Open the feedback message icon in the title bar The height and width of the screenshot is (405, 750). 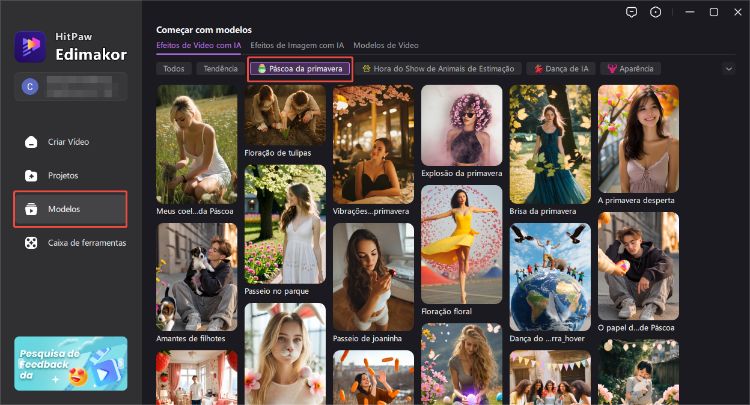click(631, 12)
